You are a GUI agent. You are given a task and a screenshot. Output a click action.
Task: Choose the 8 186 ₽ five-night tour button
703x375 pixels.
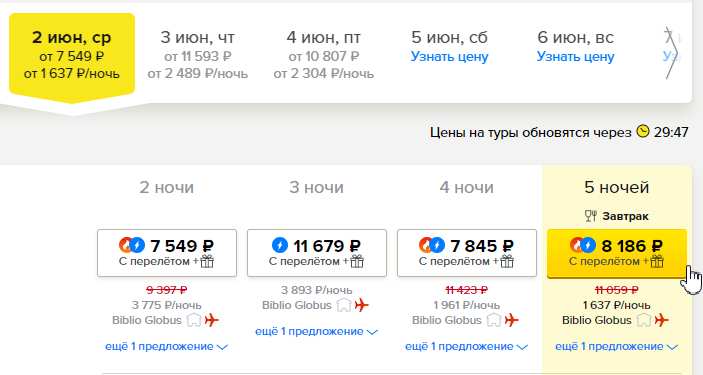617,253
